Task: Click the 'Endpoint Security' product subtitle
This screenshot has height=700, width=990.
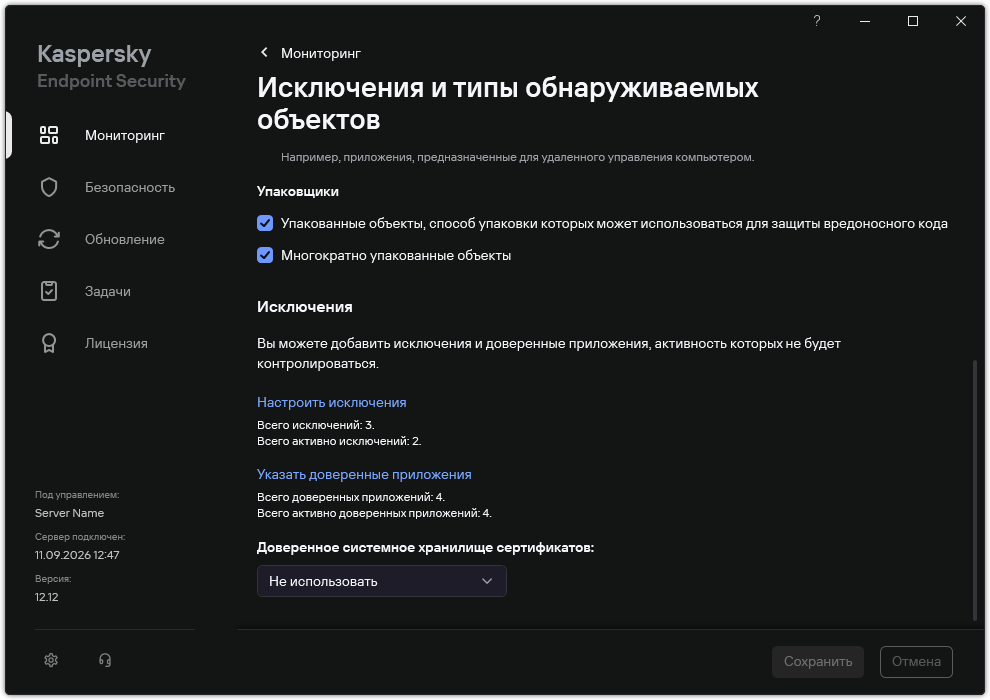Action: click(112, 81)
